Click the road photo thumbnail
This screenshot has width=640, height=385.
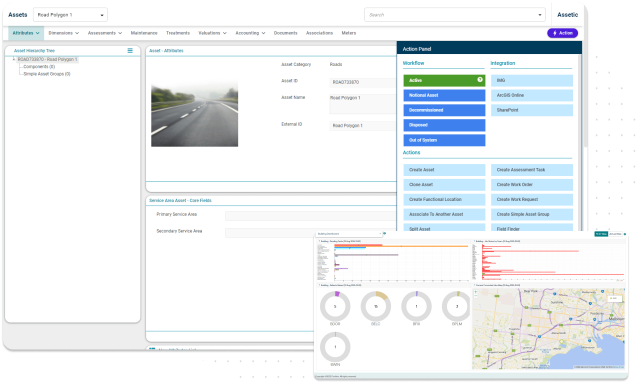point(194,114)
